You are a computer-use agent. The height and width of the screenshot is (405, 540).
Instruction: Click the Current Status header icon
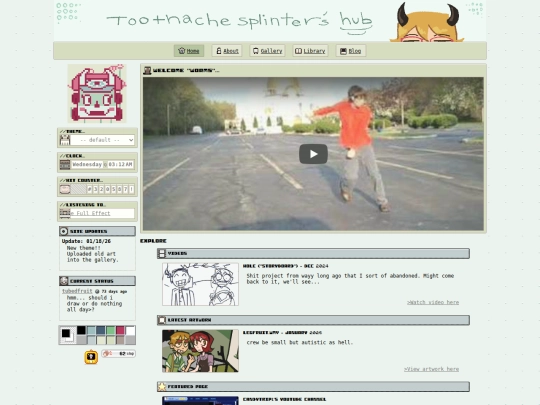tap(64, 281)
